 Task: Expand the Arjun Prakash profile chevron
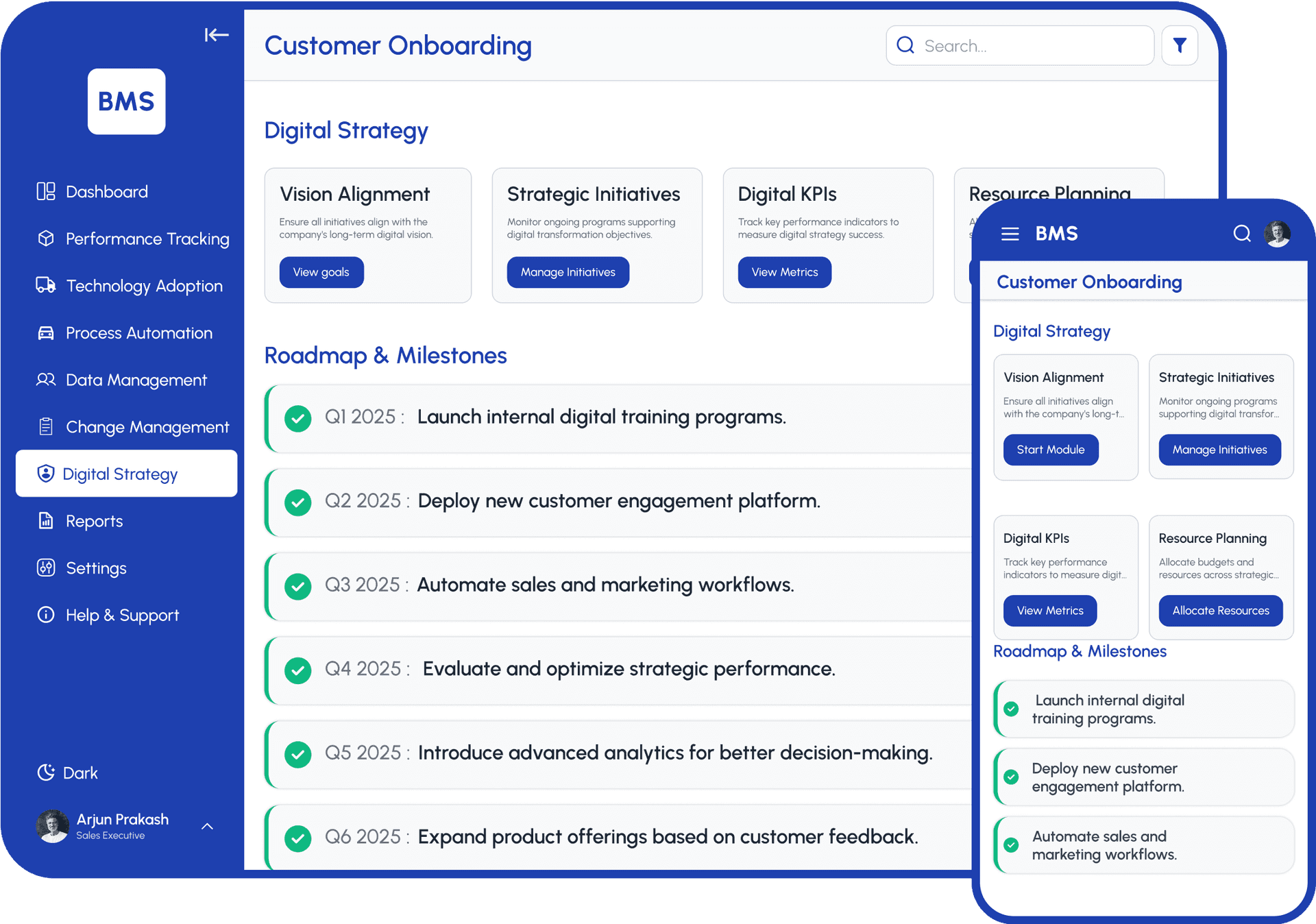[207, 826]
